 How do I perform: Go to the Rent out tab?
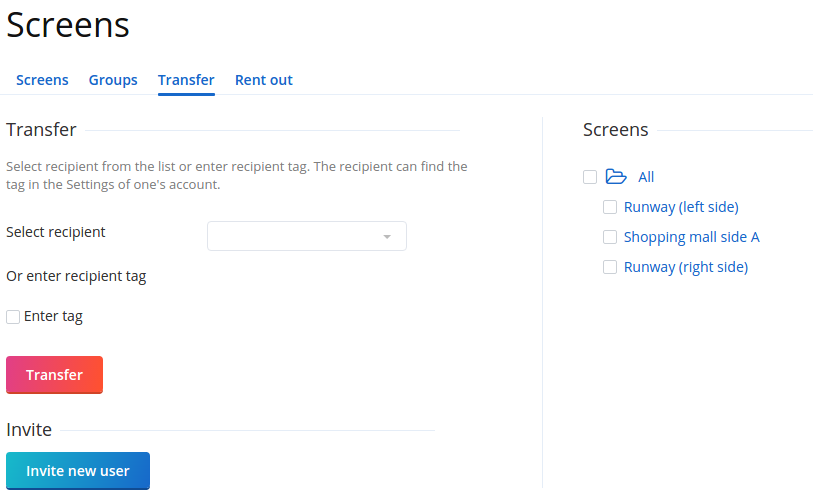click(x=263, y=80)
